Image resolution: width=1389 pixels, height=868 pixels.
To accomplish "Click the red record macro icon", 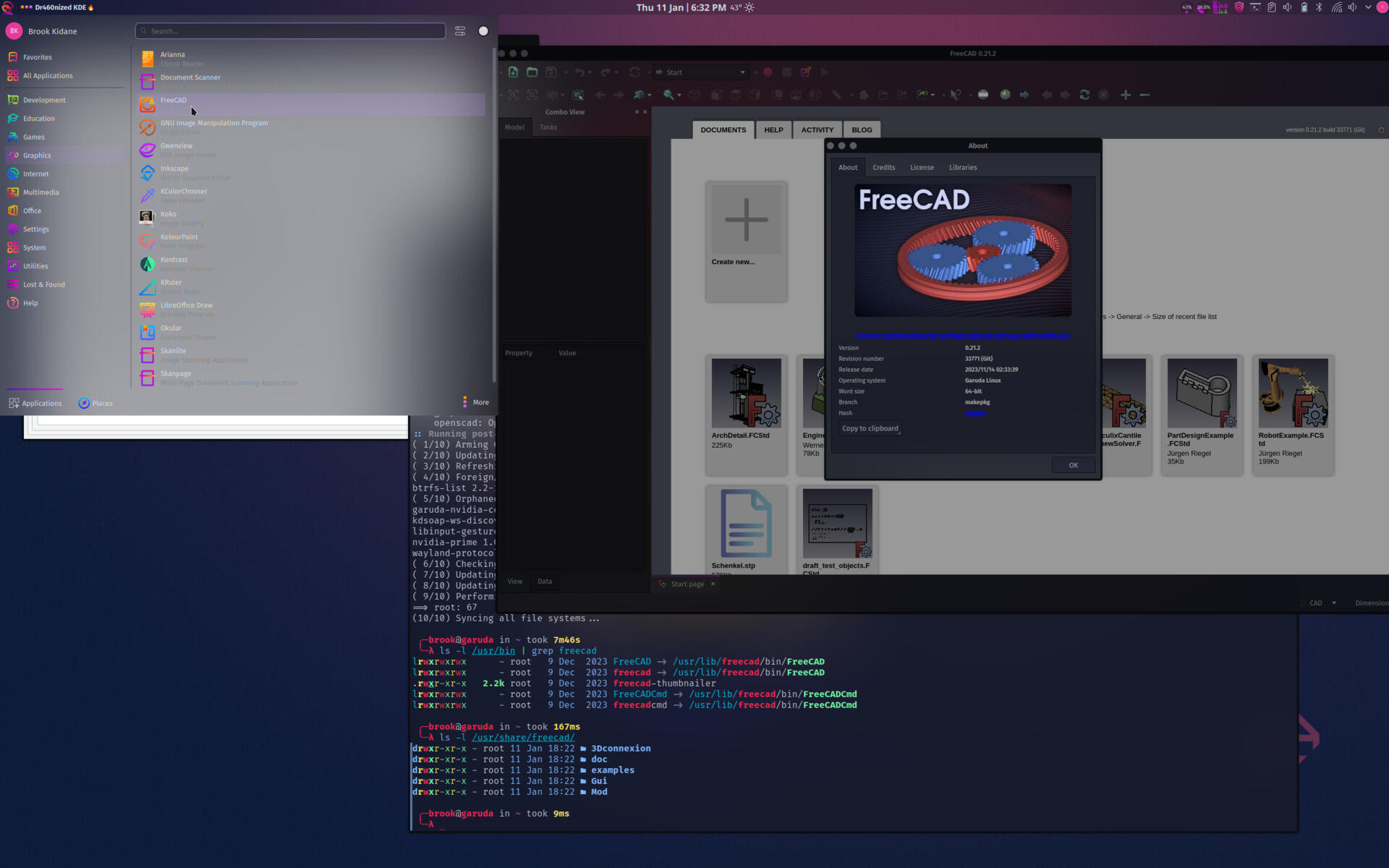I will pos(768,72).
